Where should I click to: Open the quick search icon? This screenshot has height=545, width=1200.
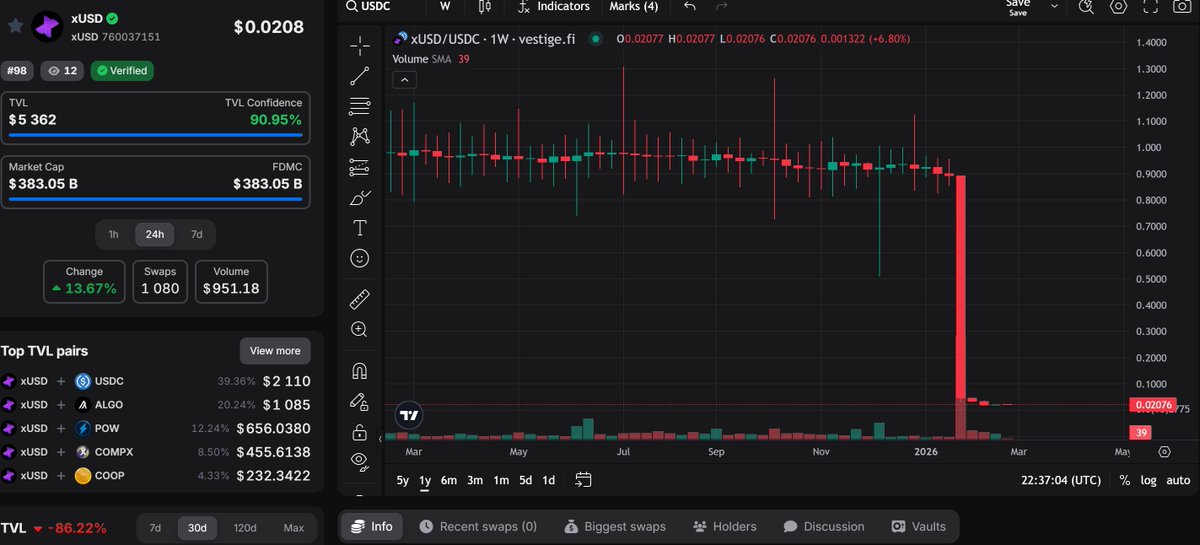[1087, 6]
